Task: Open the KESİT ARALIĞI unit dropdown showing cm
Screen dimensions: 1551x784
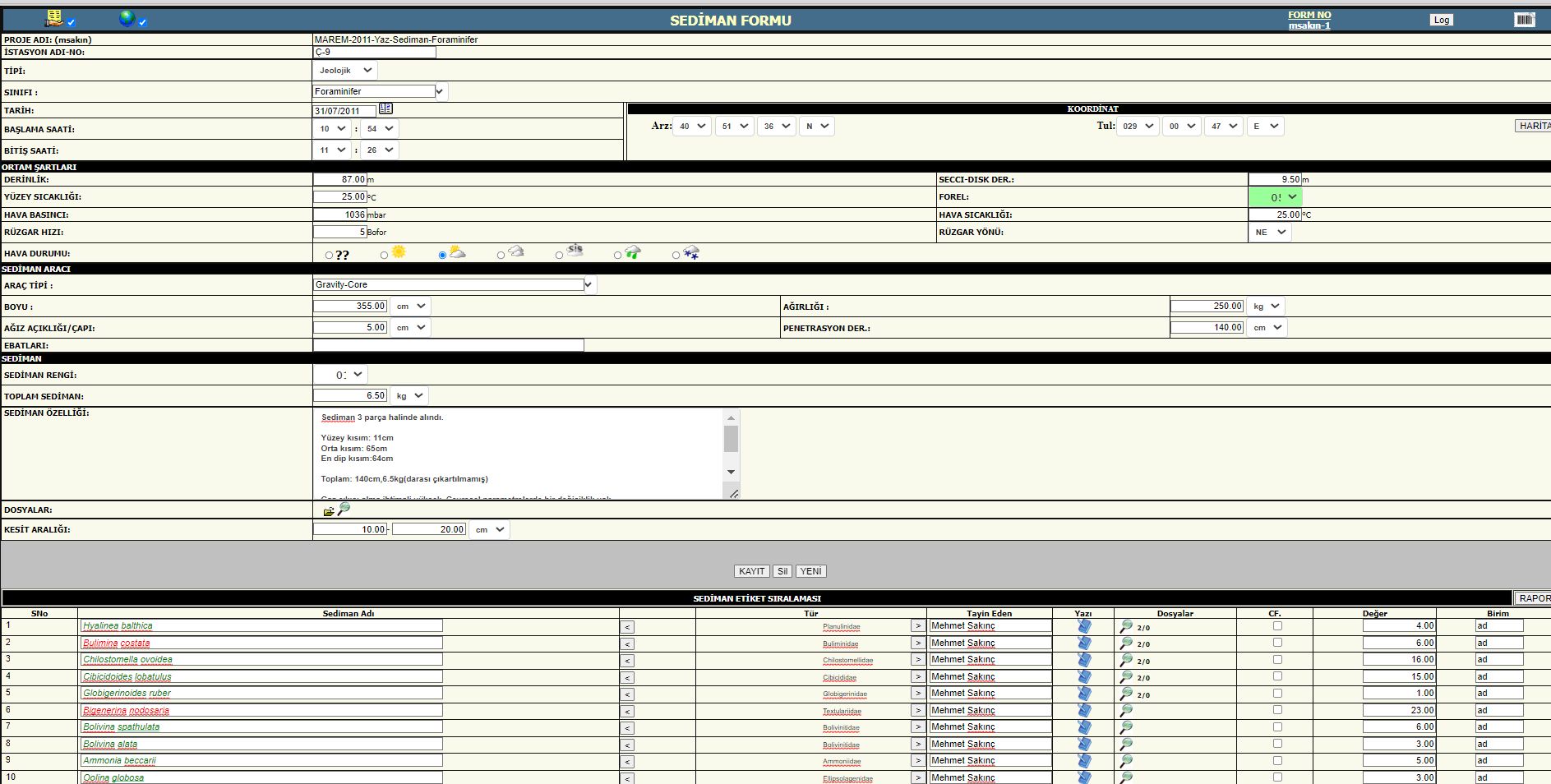Action: pyautogui.click(x=490, y=529)
